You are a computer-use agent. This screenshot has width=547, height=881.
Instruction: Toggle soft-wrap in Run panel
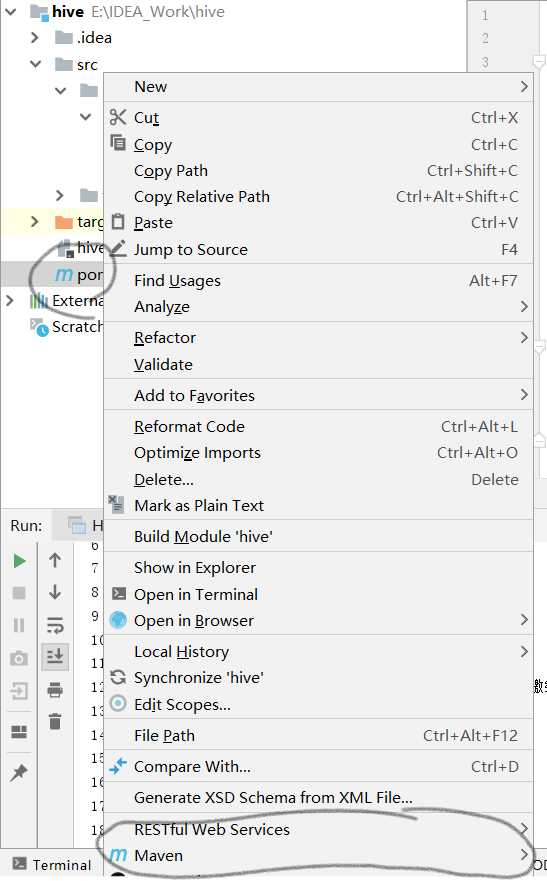(x=55, y=624)
